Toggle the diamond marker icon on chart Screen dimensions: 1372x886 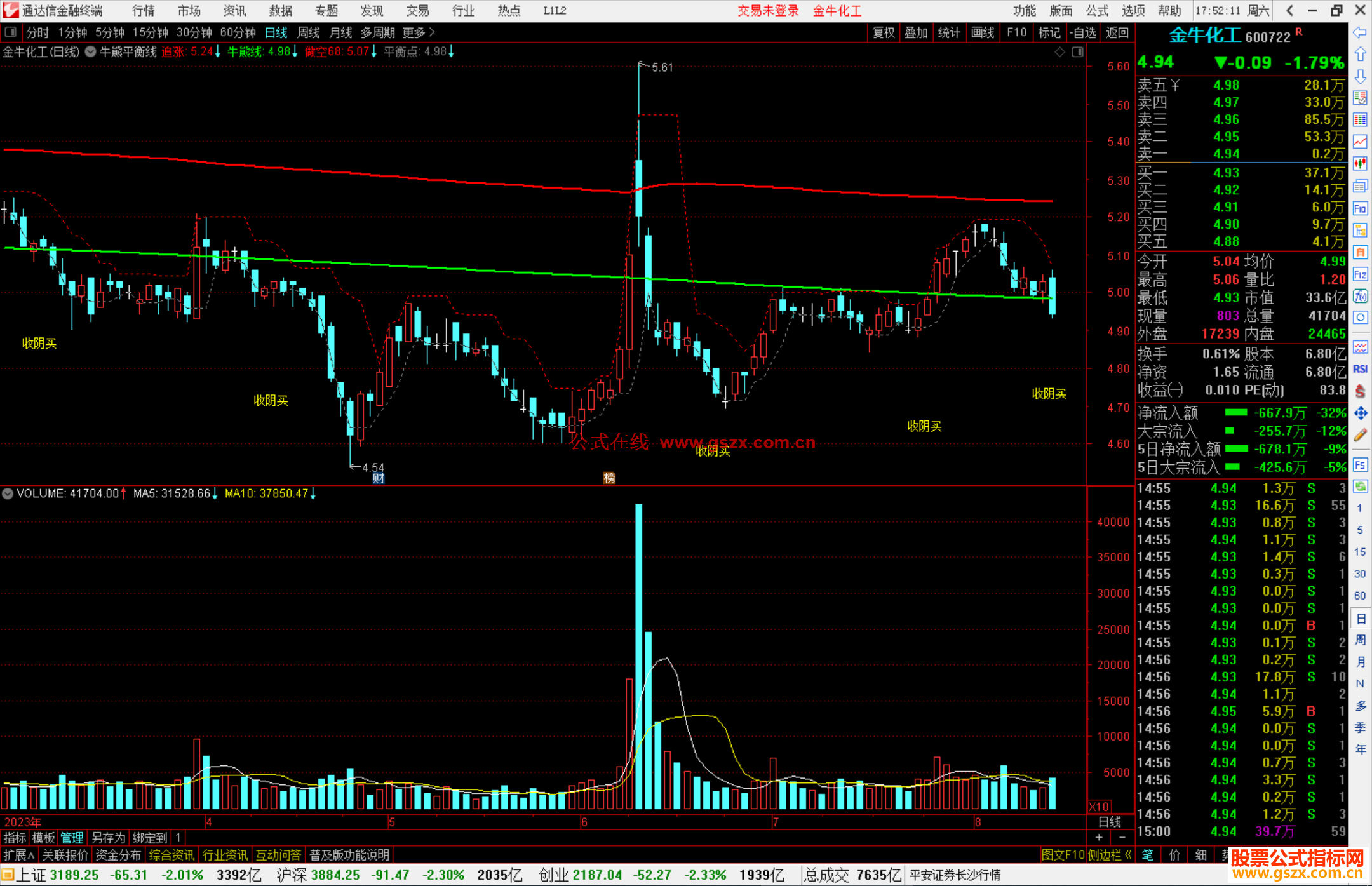tap(1059, 52)
